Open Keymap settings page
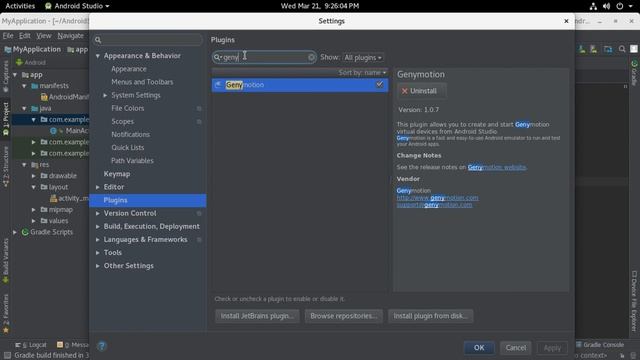Image resolution: width=640 pixels, height=360 pixels. click(117, 174)
